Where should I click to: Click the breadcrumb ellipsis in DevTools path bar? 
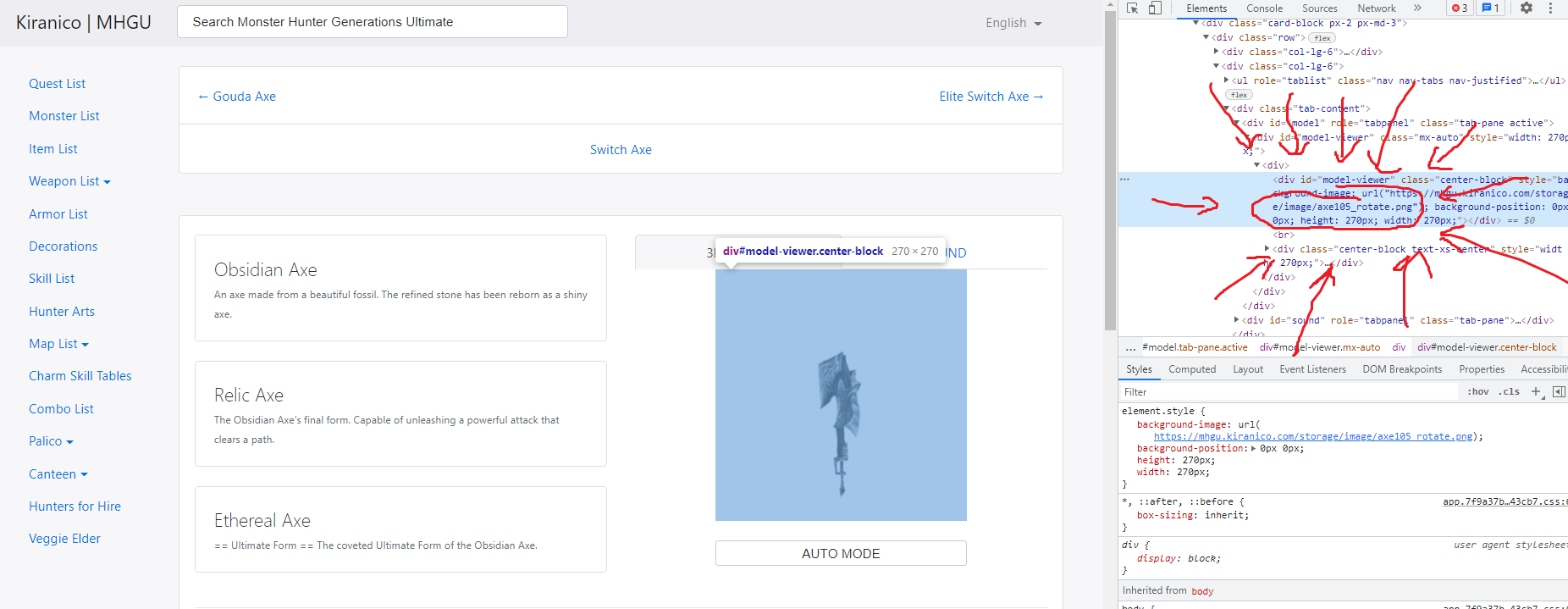pyautogui.click(x=1130, y=347)
